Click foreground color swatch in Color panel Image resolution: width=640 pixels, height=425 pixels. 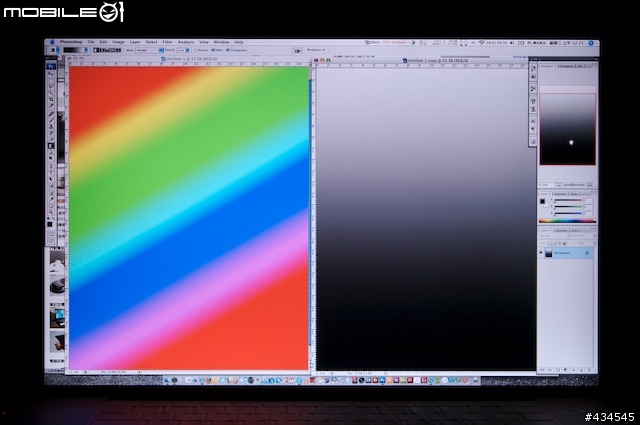(x=542, y=201)
